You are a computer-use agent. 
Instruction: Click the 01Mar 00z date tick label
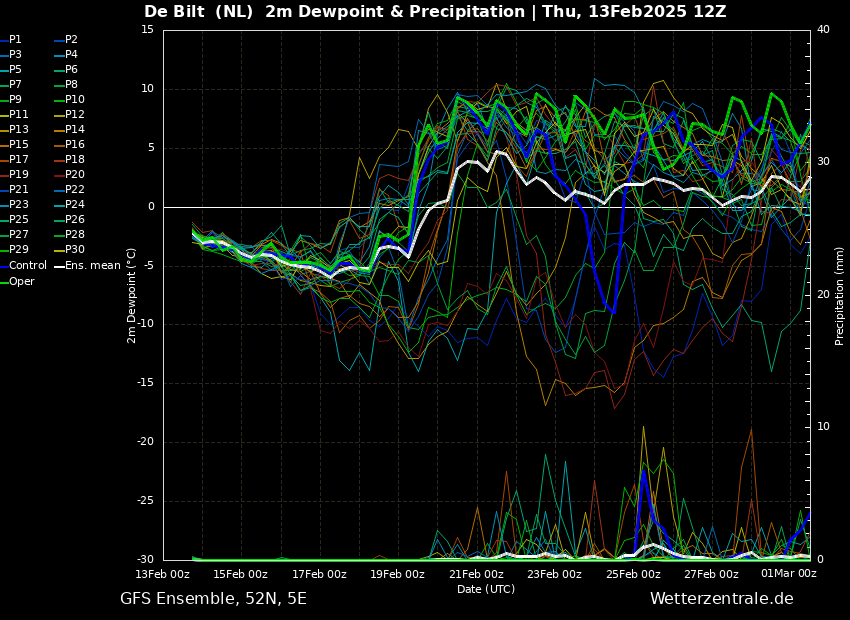[789, 573]
